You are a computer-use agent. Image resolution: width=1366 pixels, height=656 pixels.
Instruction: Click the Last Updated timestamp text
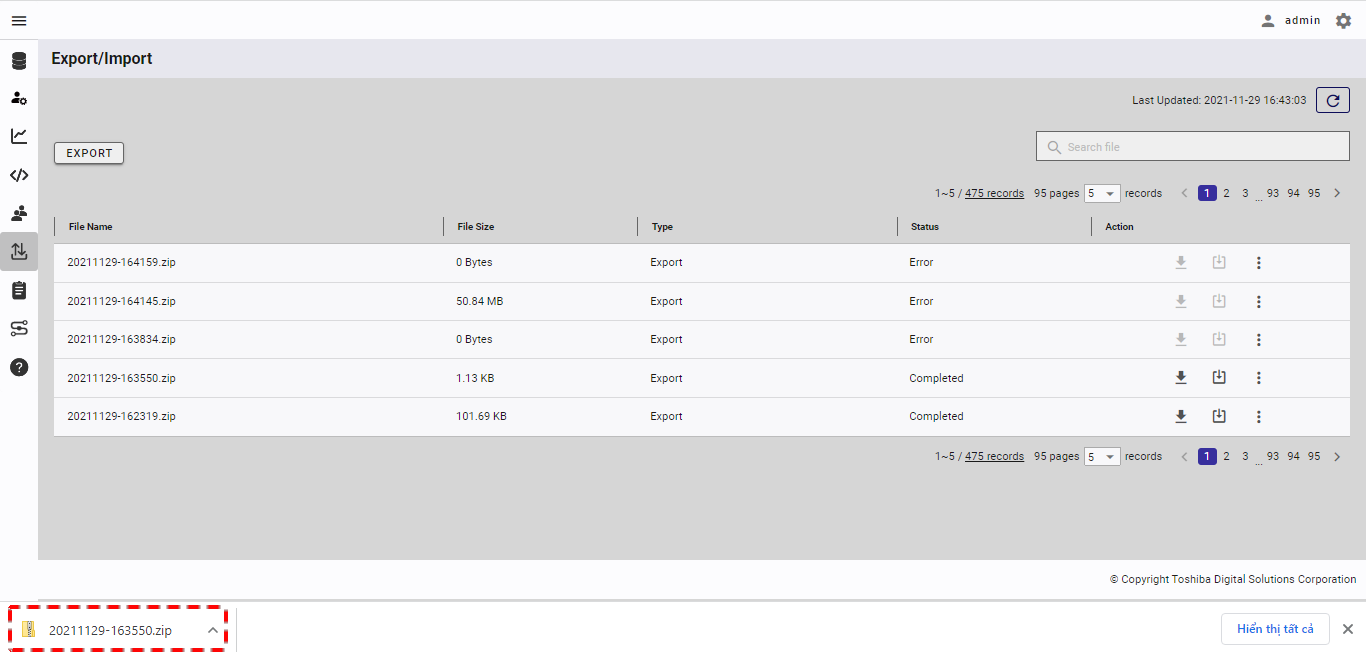click(1219, 100)
